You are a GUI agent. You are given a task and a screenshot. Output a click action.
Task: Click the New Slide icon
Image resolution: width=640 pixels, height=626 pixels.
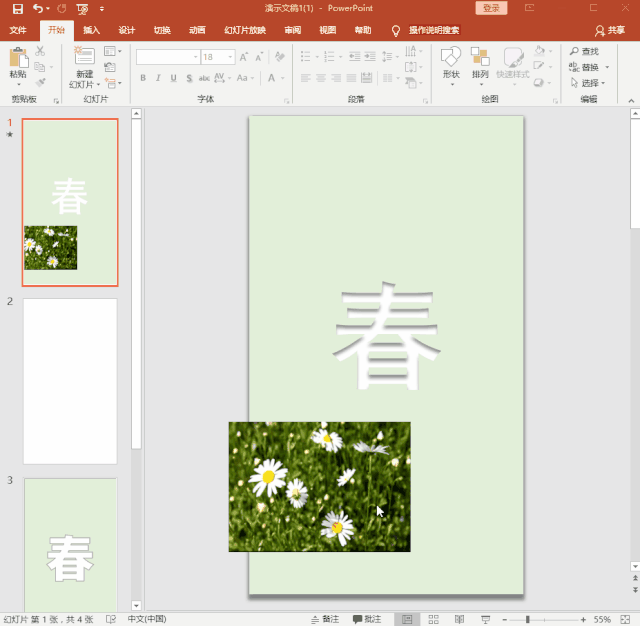[84, 56]
